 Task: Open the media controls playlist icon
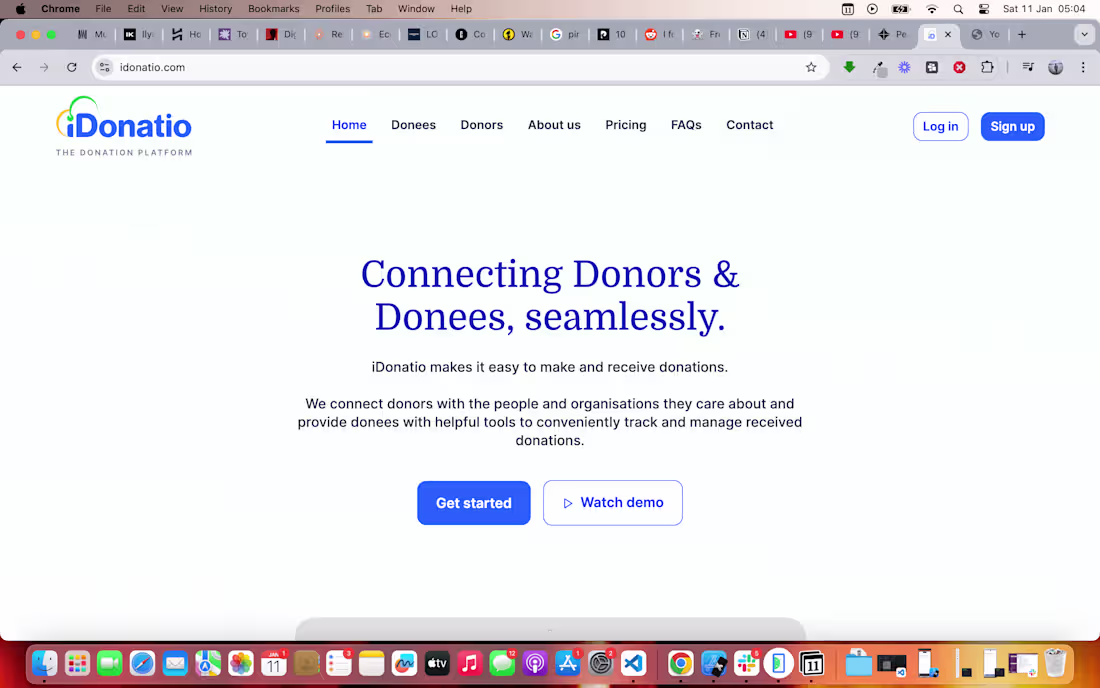[x=1028, y=67]
